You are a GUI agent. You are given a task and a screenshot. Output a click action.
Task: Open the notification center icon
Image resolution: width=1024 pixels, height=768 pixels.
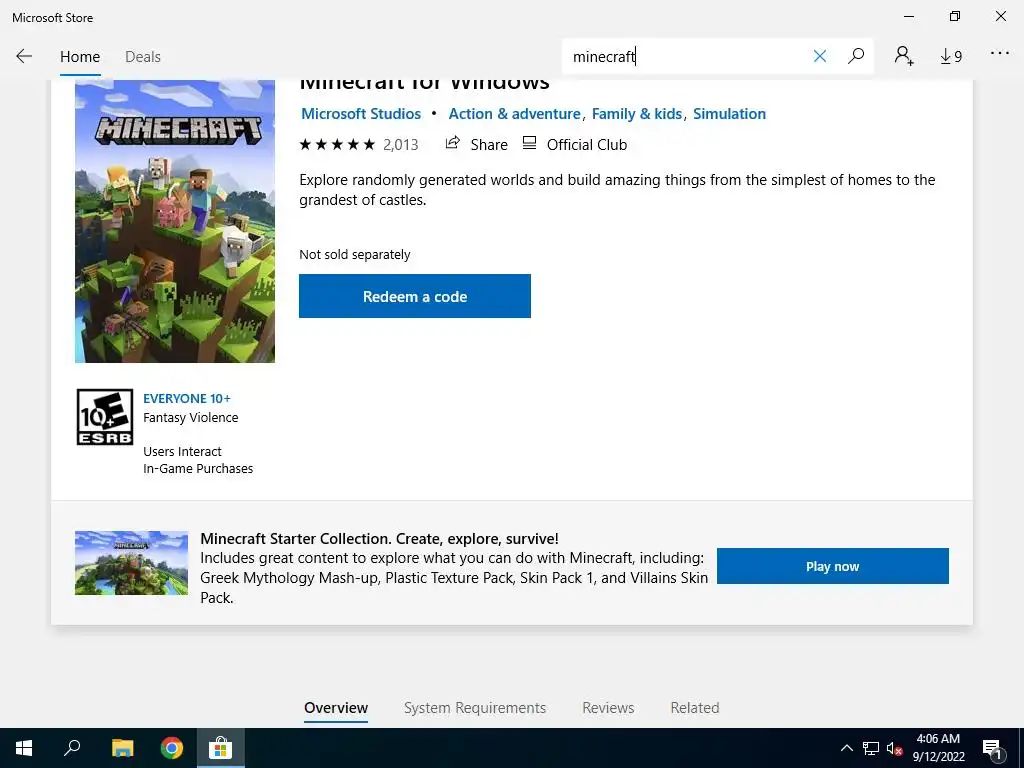coord(992,748)
